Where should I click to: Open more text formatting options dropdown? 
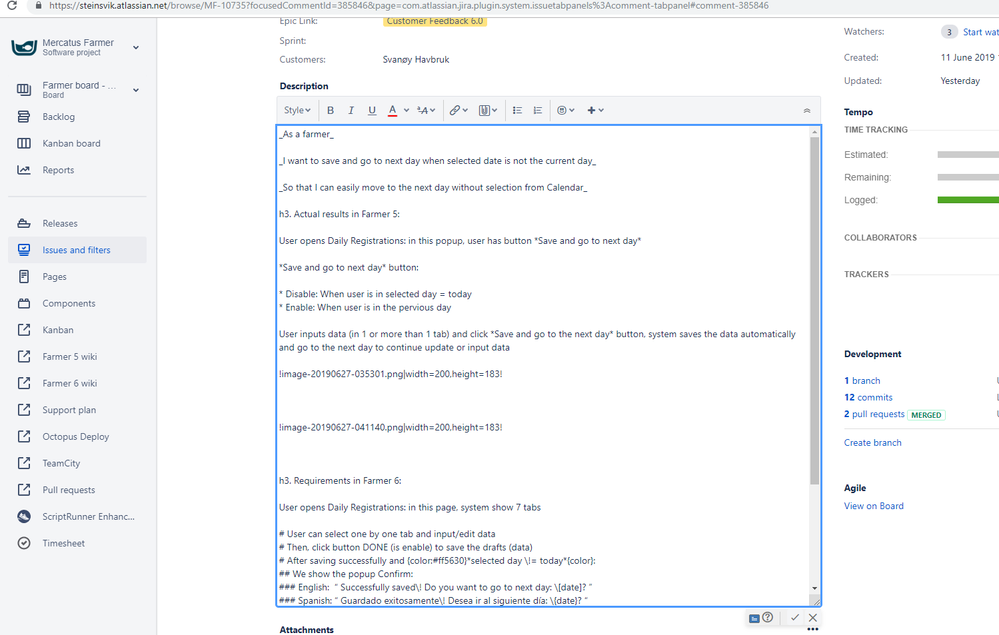[x=426, y=110]
